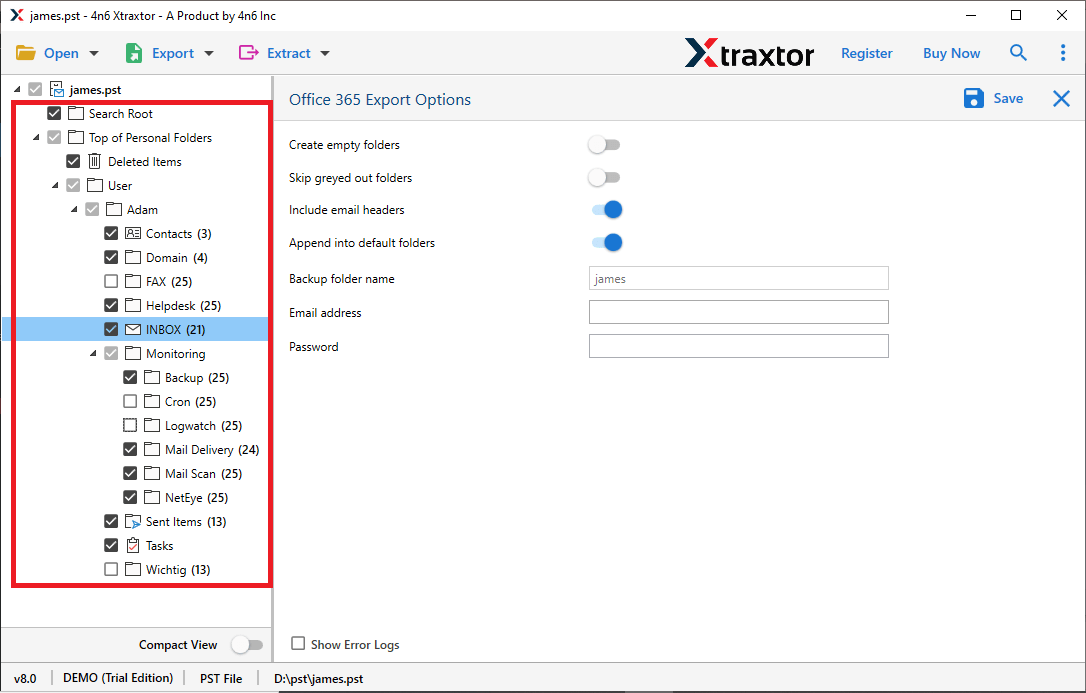Click the Cron folder icon
Viewport: 1086px width, 693px height.
pyautogui.click(x=152, y=402)
